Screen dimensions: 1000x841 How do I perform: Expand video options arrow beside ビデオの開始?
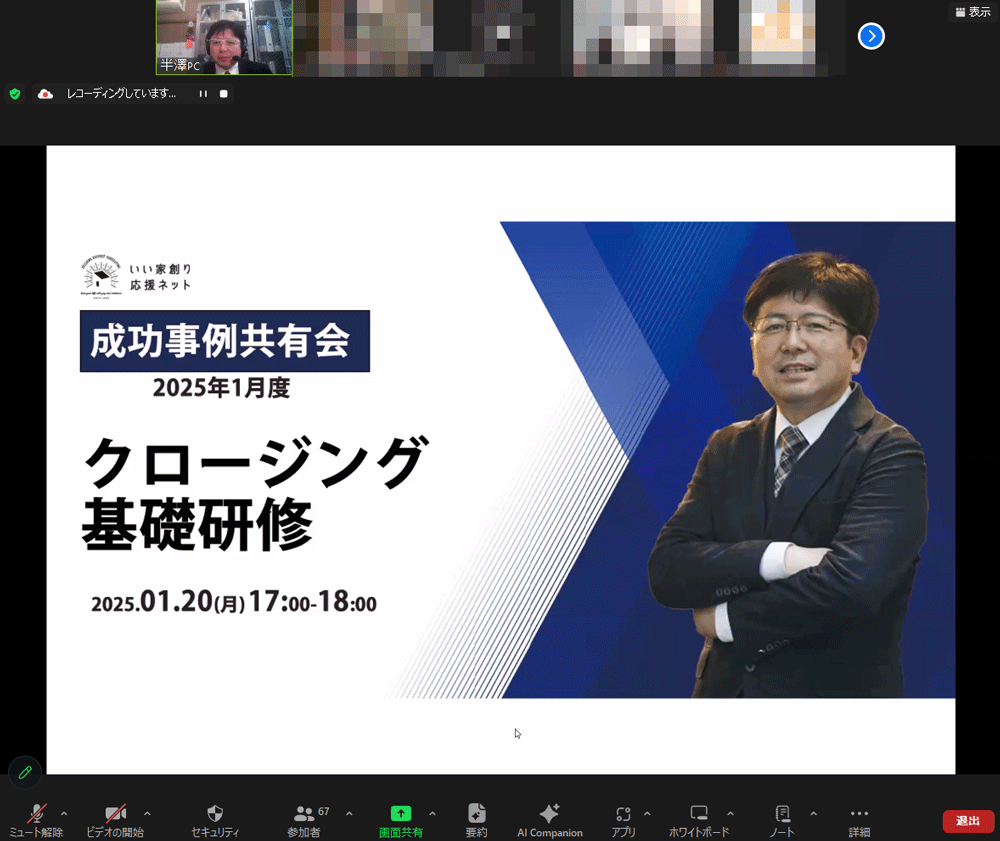[x=148, y=813]
